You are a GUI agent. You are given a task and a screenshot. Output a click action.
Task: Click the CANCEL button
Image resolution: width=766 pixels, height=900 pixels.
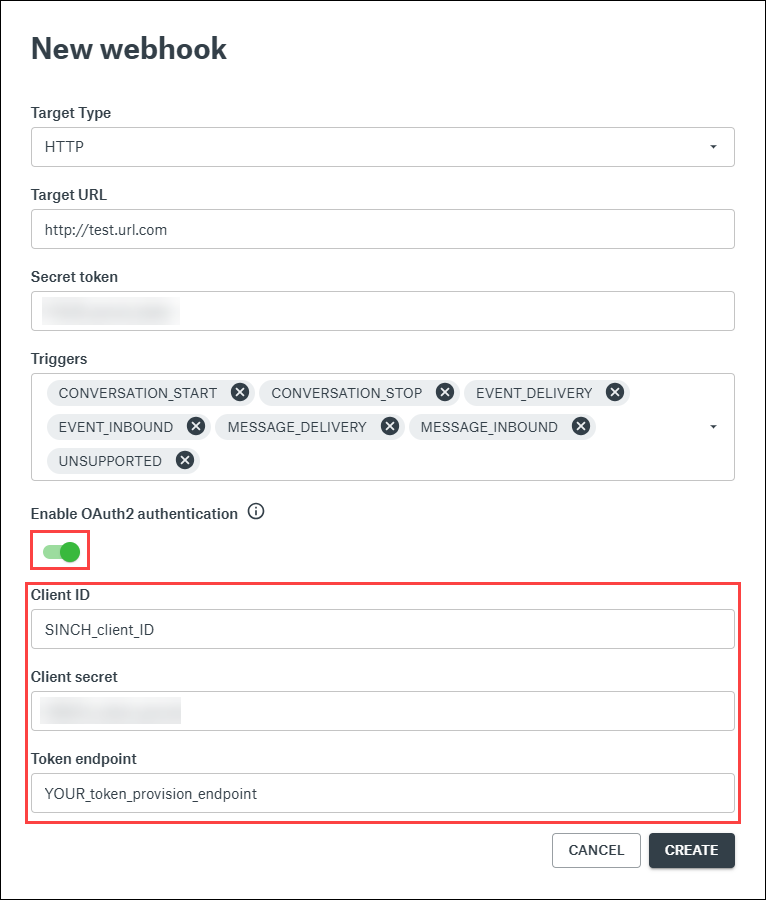[596, 850]
